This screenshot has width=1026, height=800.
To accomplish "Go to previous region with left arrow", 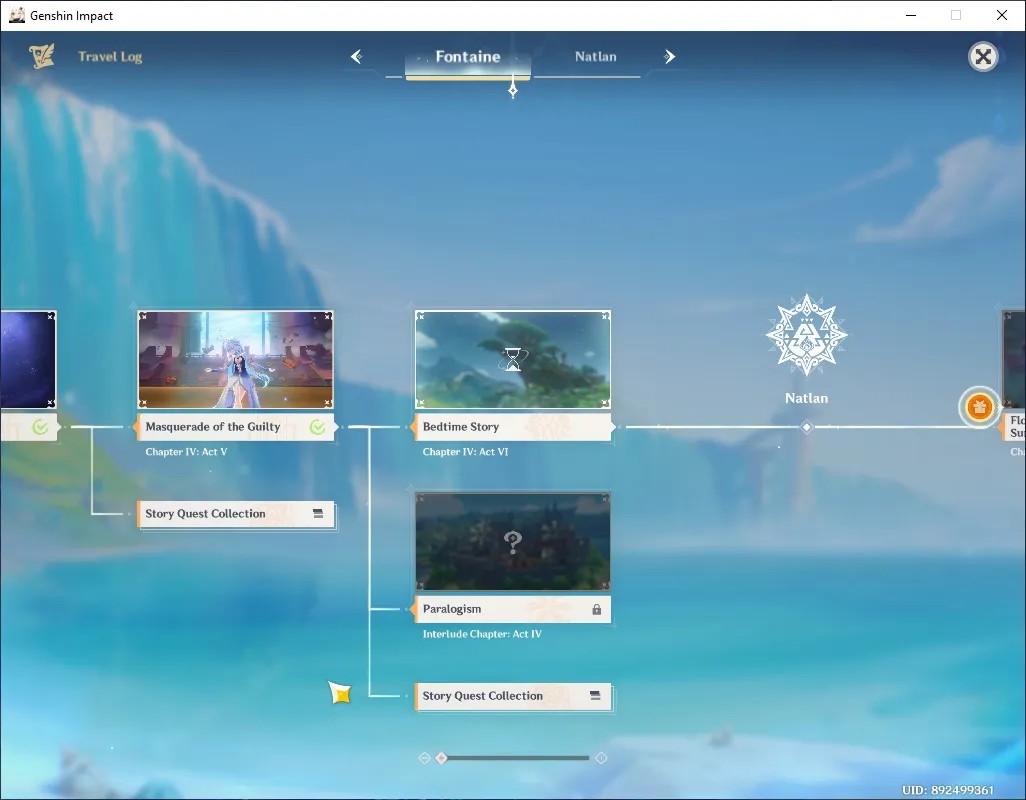I will click(x=357, y=57).
